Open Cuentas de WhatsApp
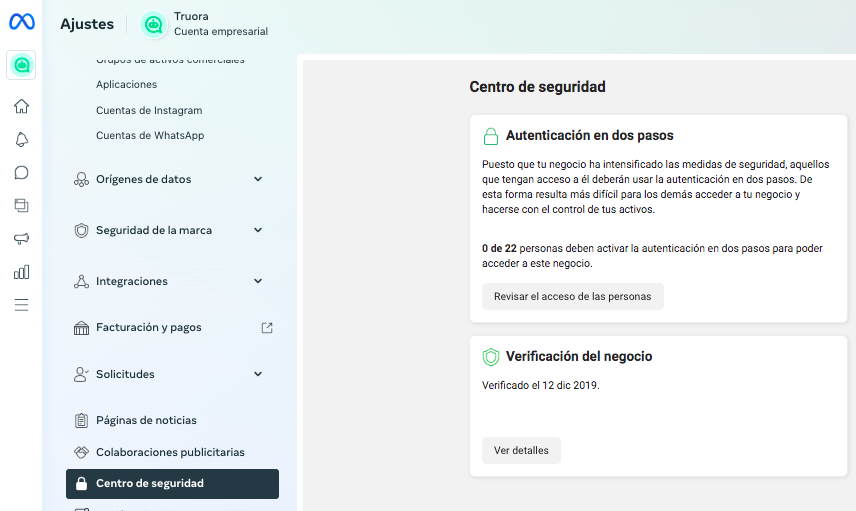 pos(150,135)
